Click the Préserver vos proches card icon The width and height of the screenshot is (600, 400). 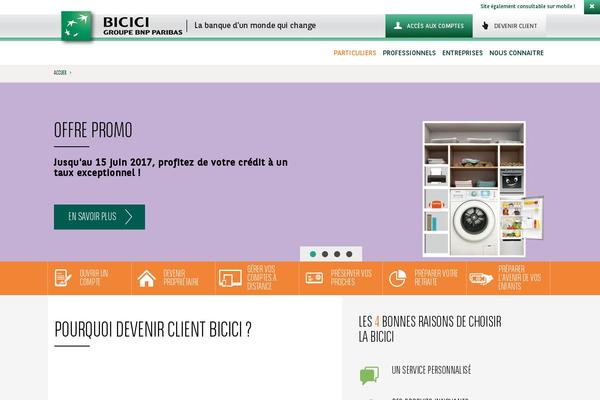click(314, 278)
